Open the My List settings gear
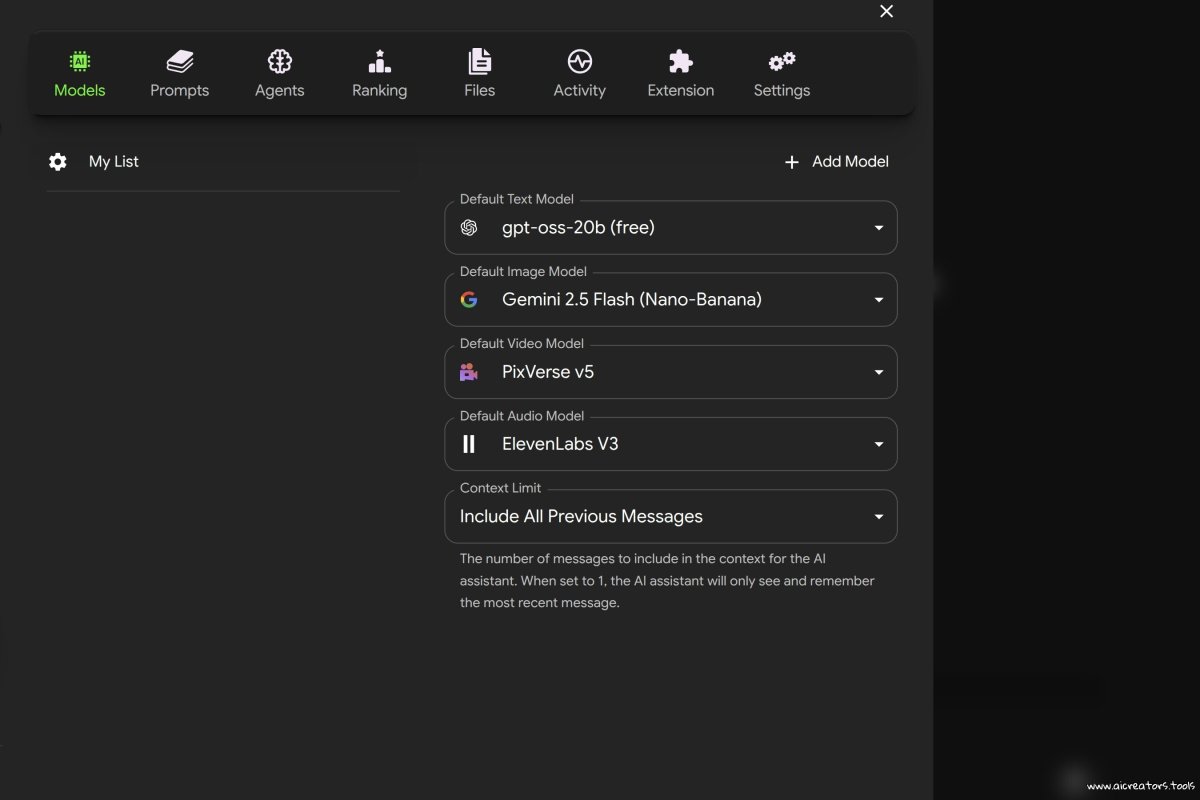This screenshot has width=1200, height=800. (58, 161)
